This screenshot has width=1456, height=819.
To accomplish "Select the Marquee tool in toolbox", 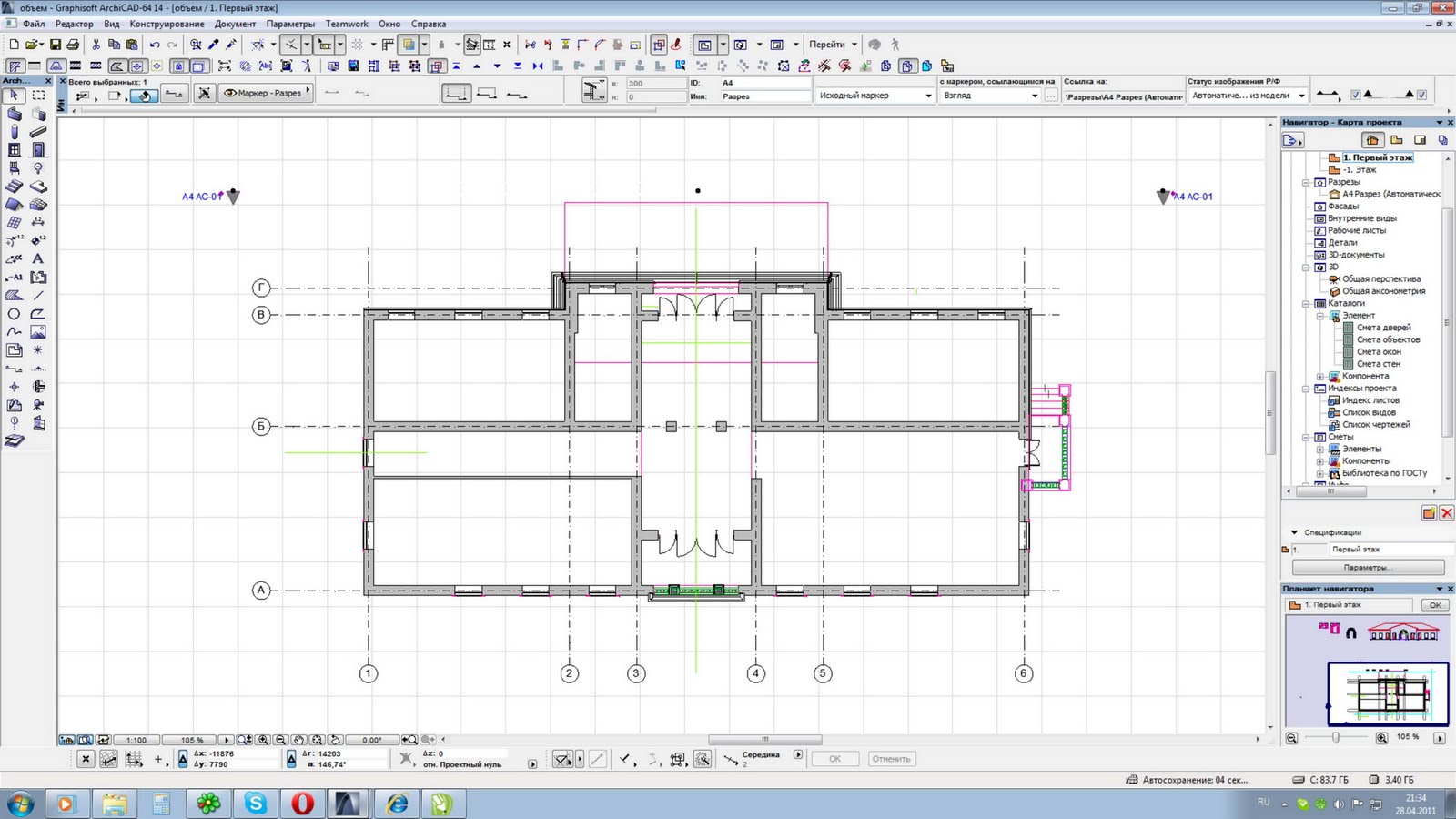I will [x=38, y=95].
